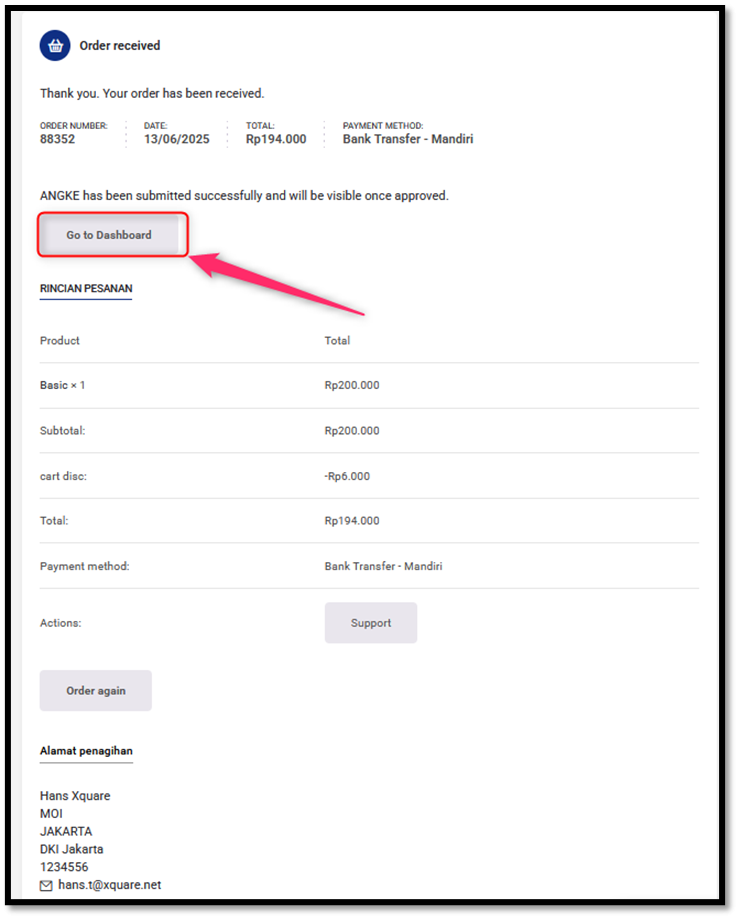Select the RINCIAN PESANAN tab heading
738x918 pixels.
coord(86,289)
